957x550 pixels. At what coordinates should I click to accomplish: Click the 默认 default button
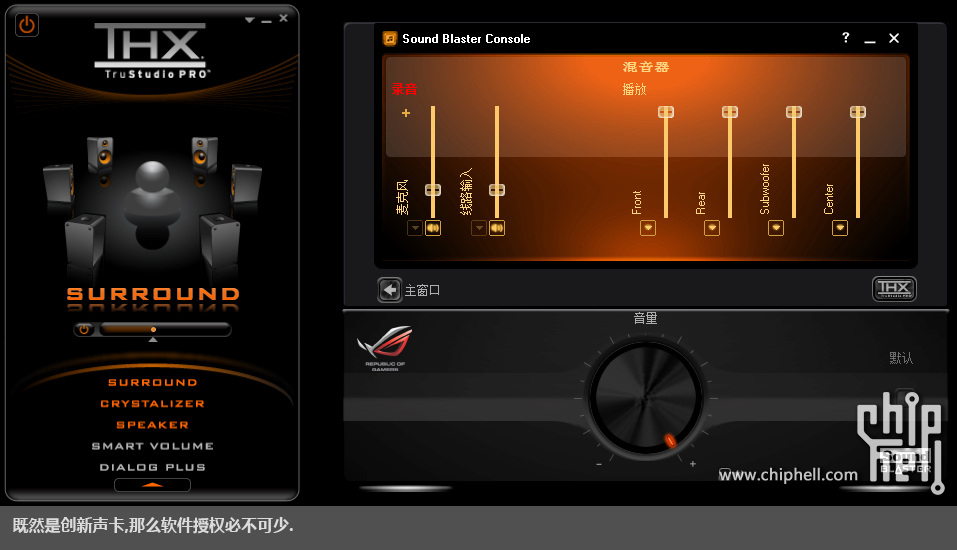coord(901,358)
